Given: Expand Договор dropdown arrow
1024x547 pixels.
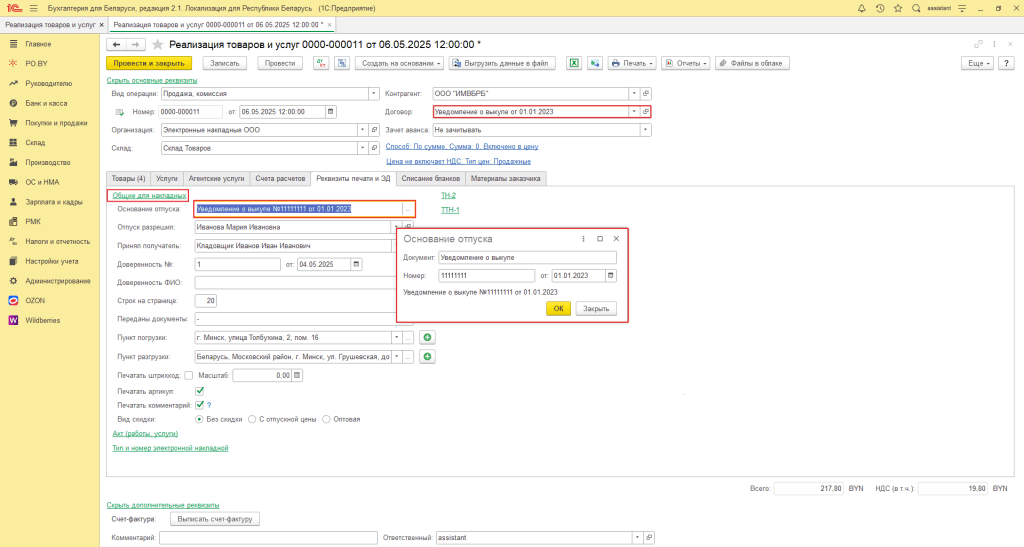Looking at the screenshot, I should [x=633, y=112].
